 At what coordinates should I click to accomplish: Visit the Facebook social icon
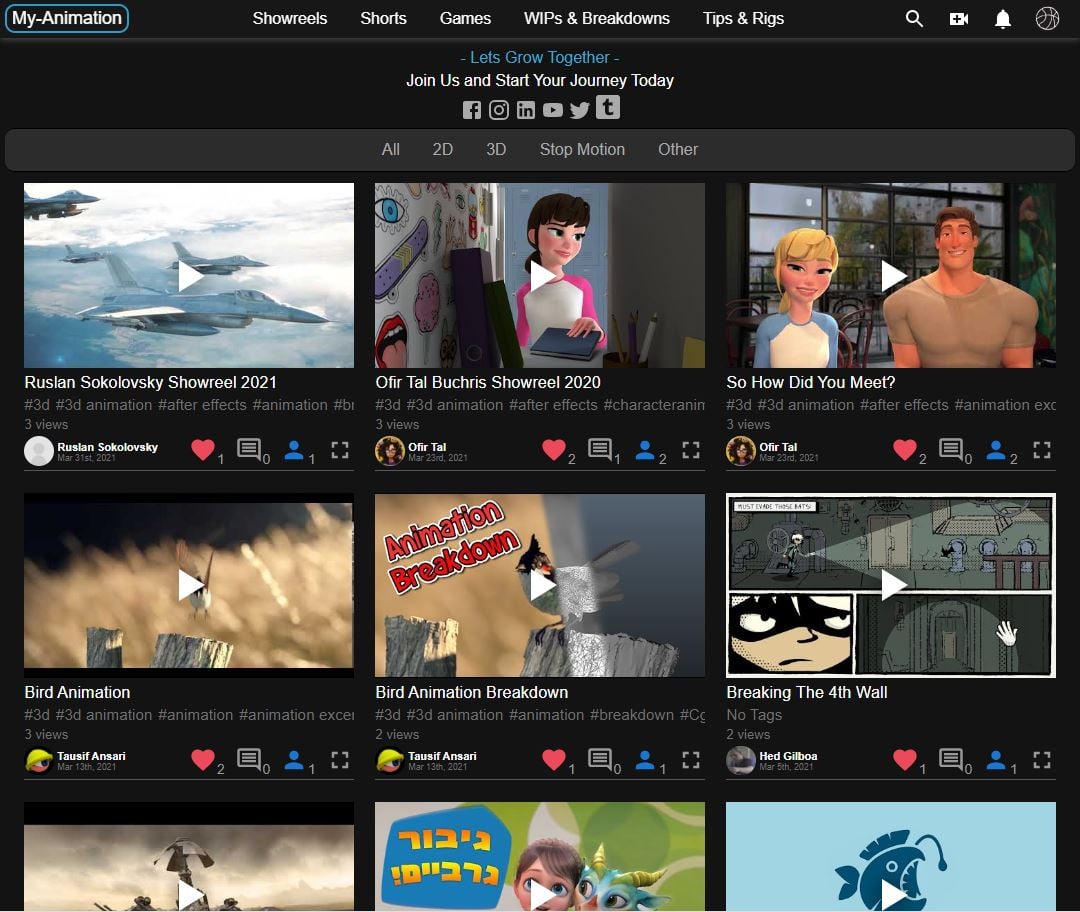tap(472, 110)
